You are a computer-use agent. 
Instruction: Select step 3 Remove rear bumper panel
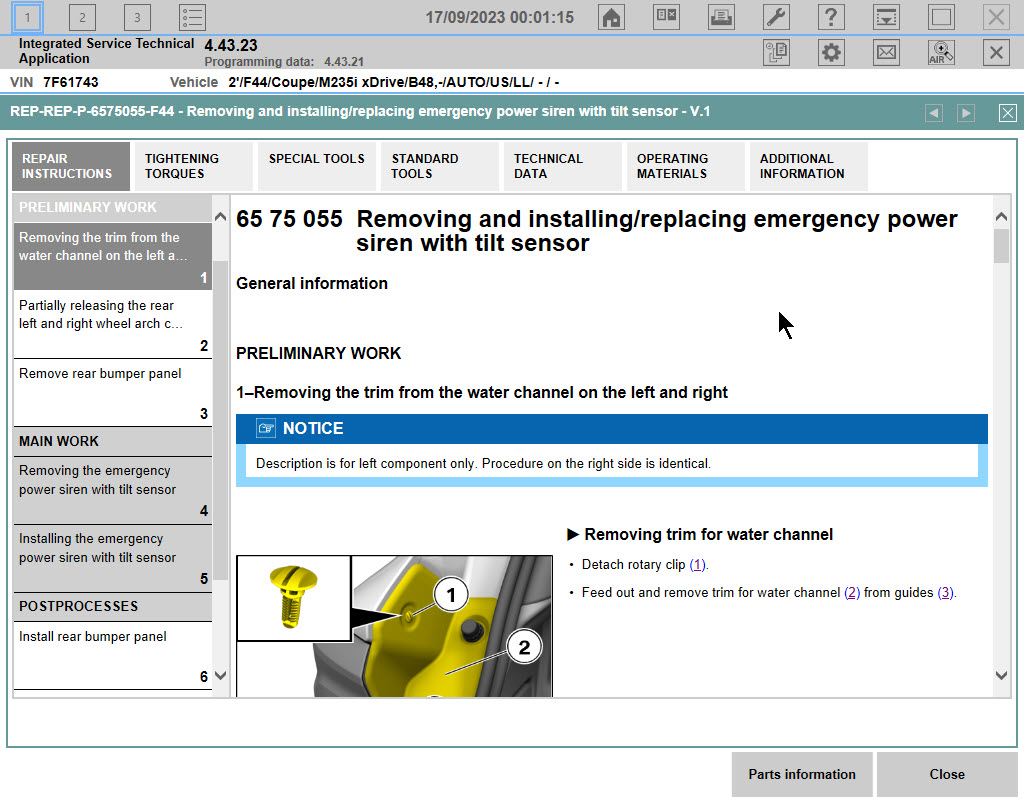[x=112, y=392]
